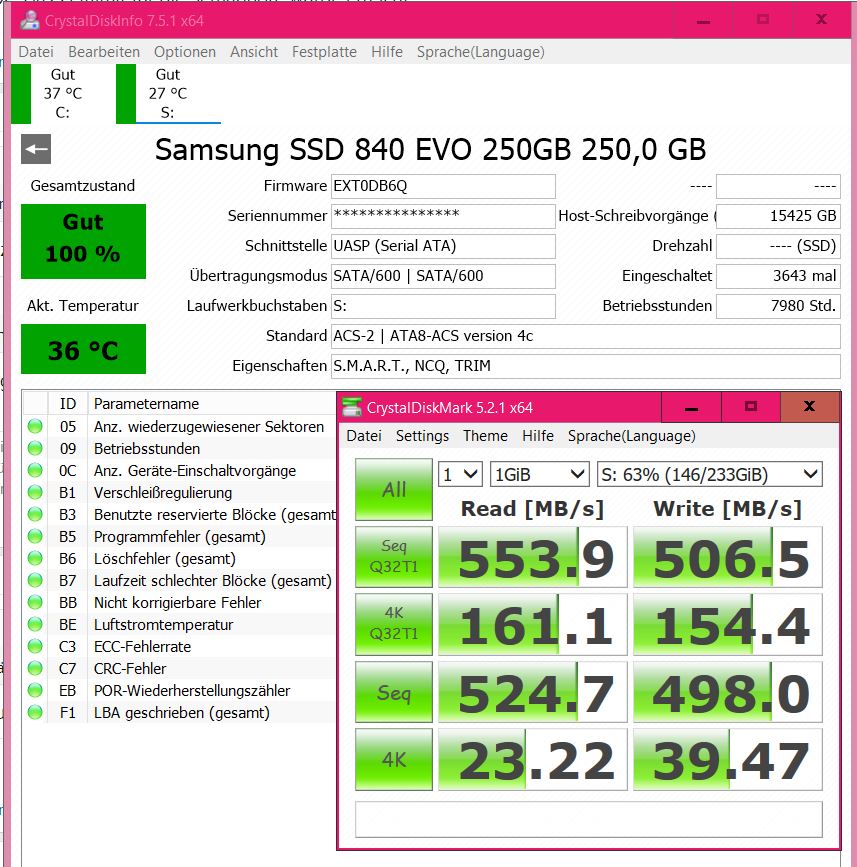Open Hilfe menu in CrystalDiskMark

click(537, 436)
